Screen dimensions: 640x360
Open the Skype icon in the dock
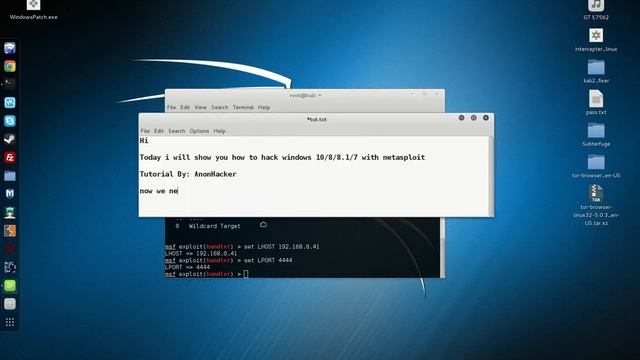pyautogui.click(x=10, y=121)
